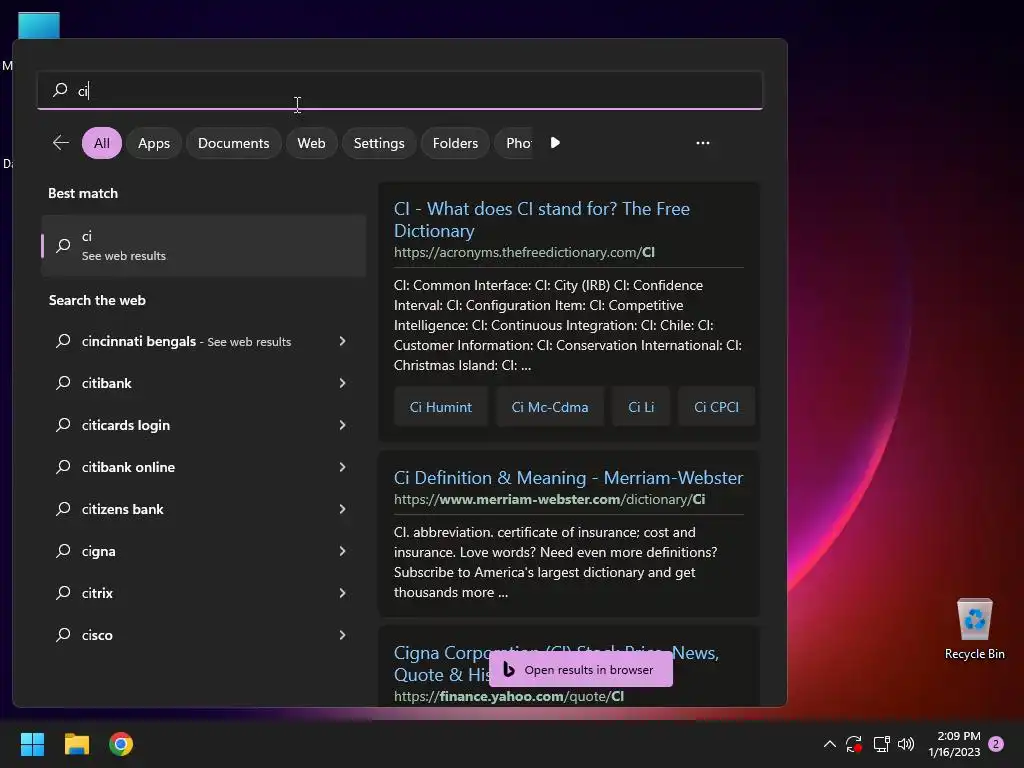Viewport: 1024px width, 768px height.
Task: Open the three-dot more options menu
Action: [x=703, y=143]
